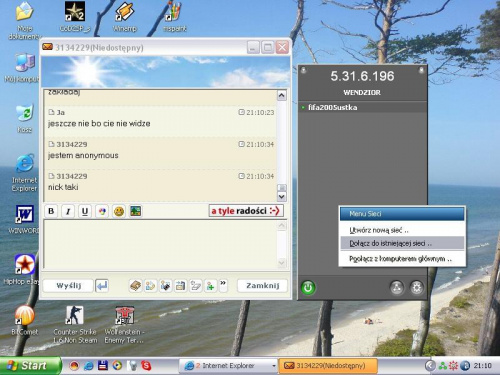Click the 'nick taki' message text
The height and width of the screenshot is (375, 500).
click(63, 187)
